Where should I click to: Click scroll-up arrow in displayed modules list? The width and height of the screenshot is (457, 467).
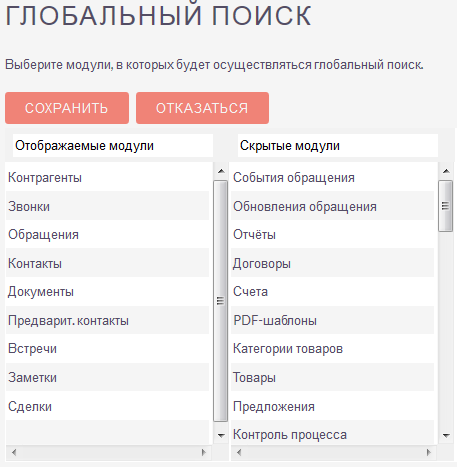click(221, 171)
